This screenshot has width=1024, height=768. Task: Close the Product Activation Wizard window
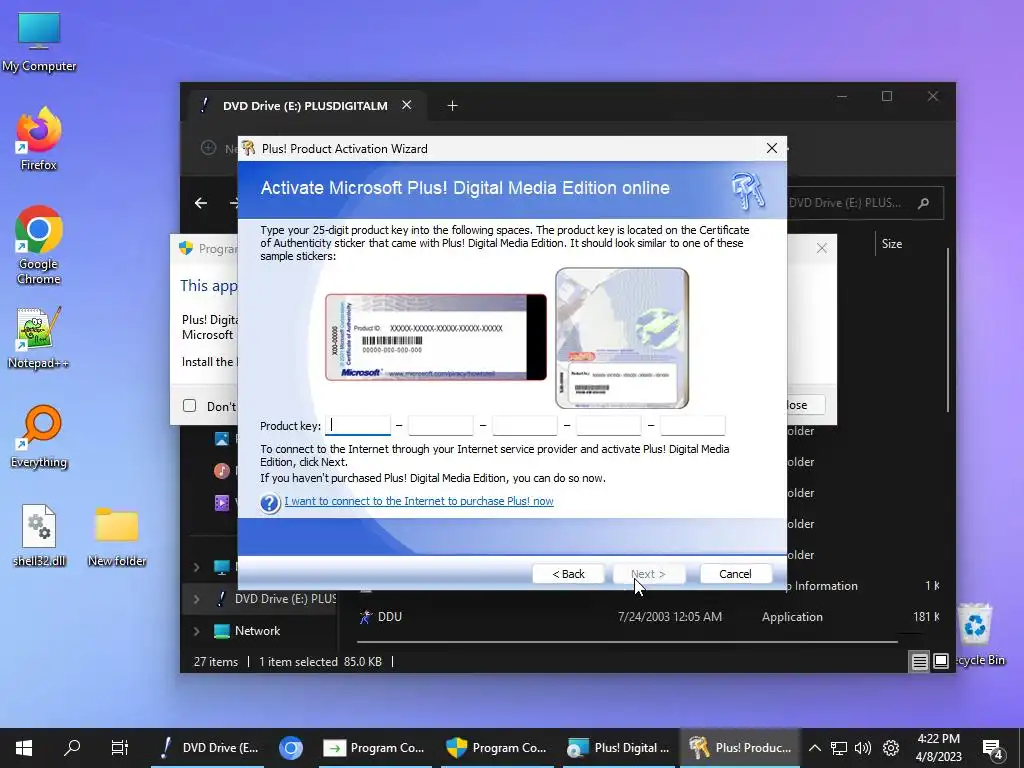[x=772, y=148]
